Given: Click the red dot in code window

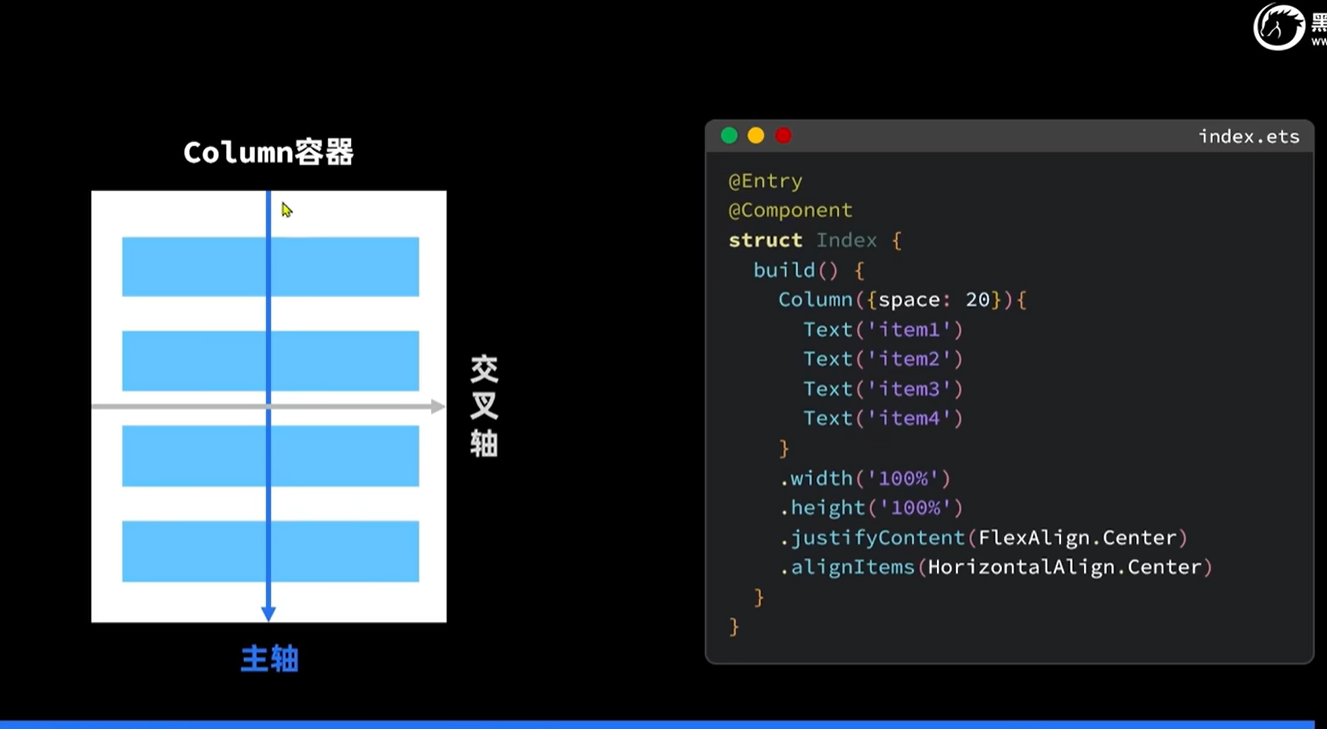Looking at the screenshot, I should pos(783,136).
